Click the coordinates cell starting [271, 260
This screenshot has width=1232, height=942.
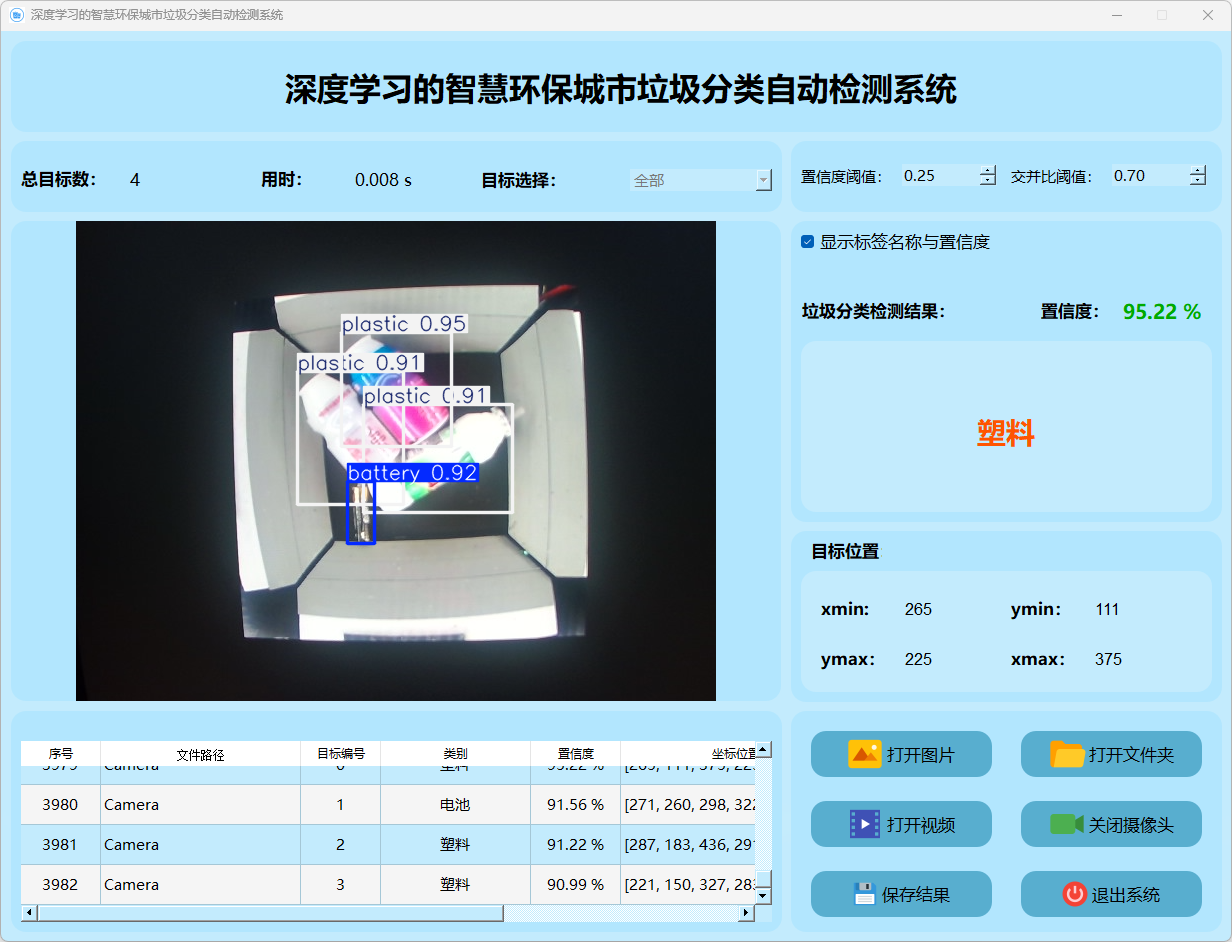pos(688,805)
